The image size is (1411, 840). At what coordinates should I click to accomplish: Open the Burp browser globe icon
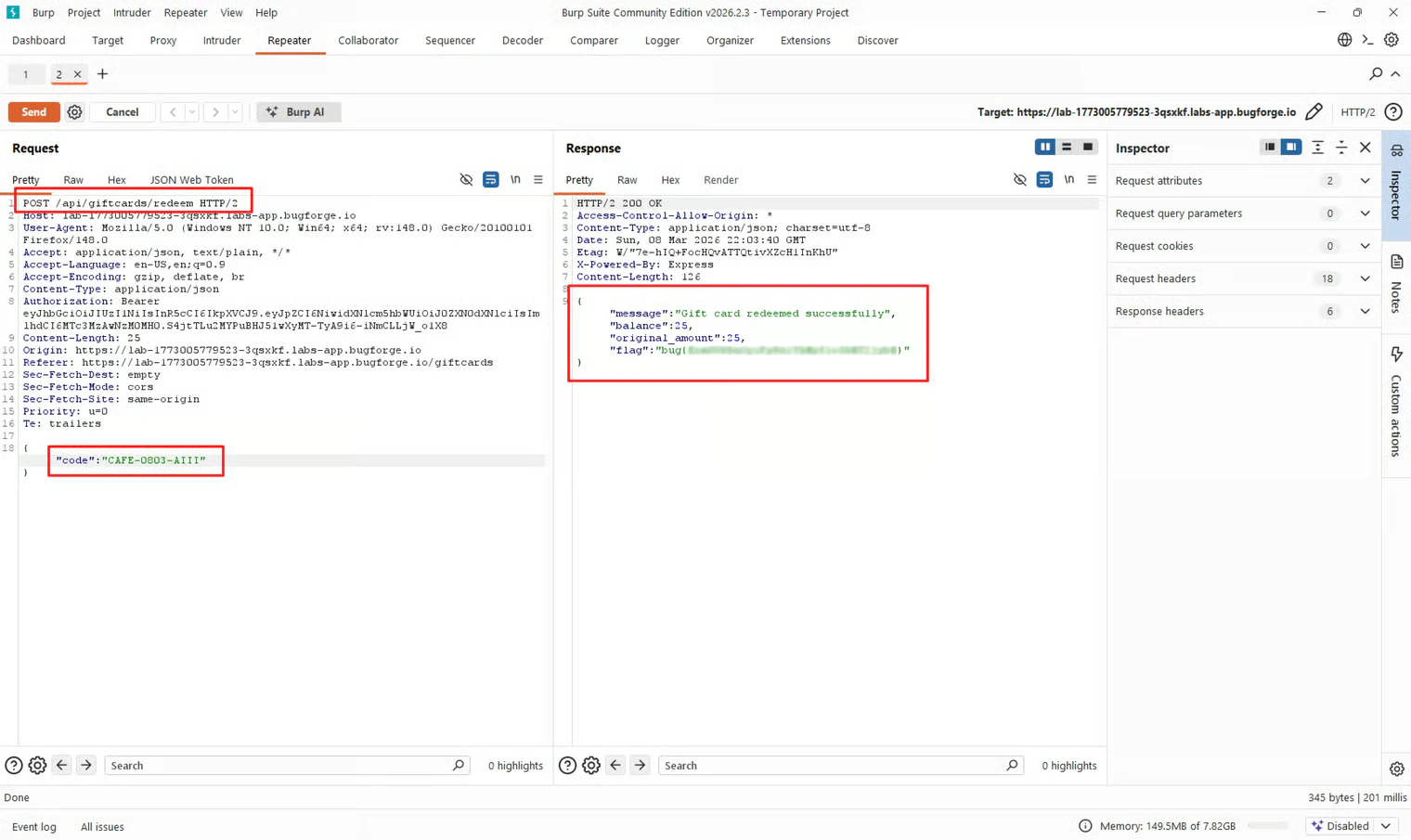pyautogui.click(x=1344, y=40)
